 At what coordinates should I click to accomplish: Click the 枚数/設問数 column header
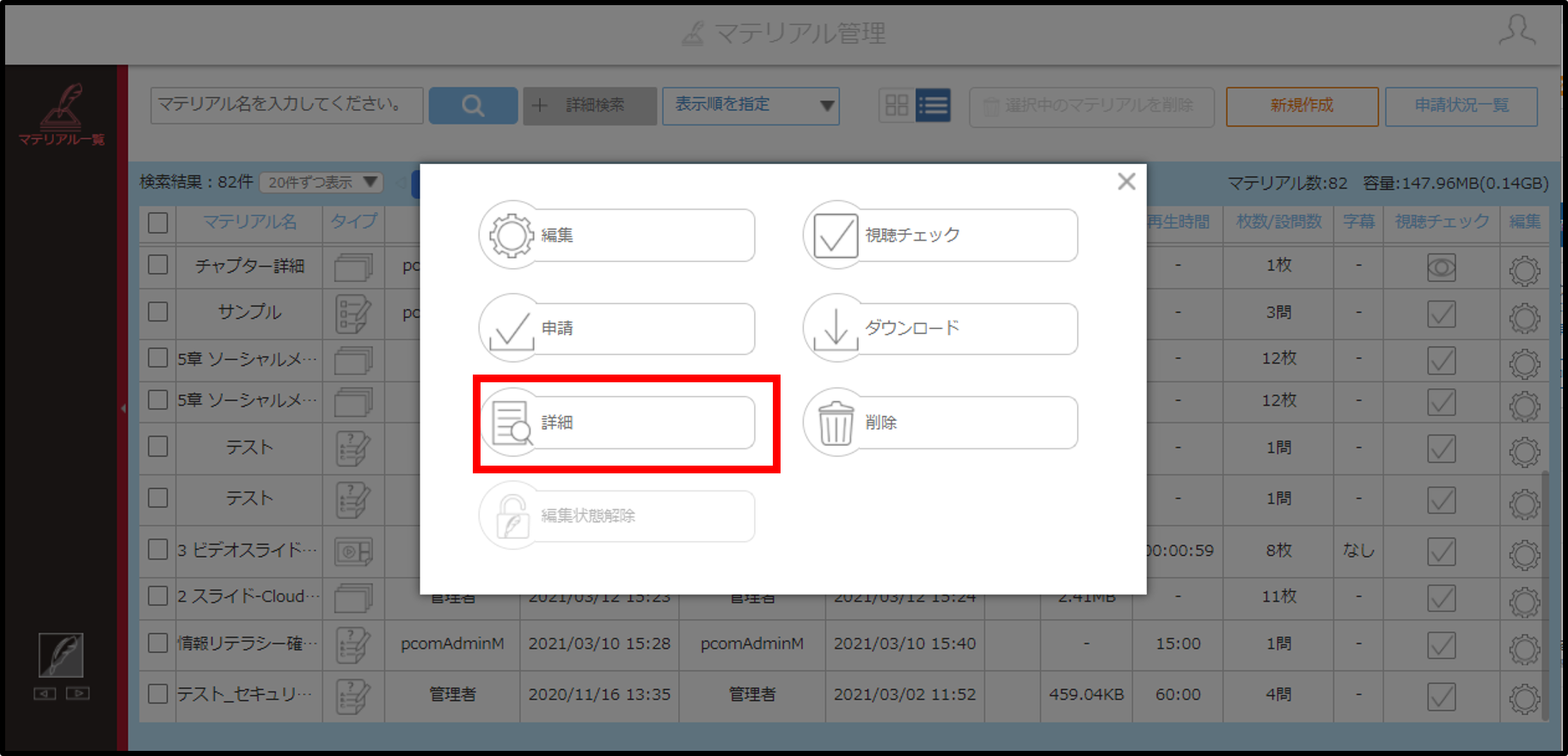(x=1278, y=222)
